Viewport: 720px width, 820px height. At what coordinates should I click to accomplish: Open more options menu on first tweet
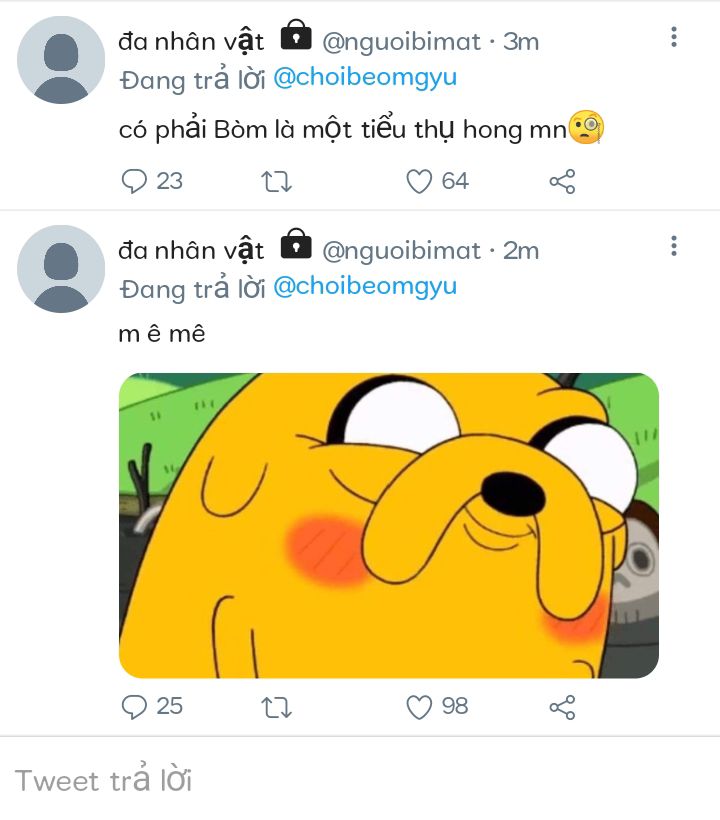674,38
